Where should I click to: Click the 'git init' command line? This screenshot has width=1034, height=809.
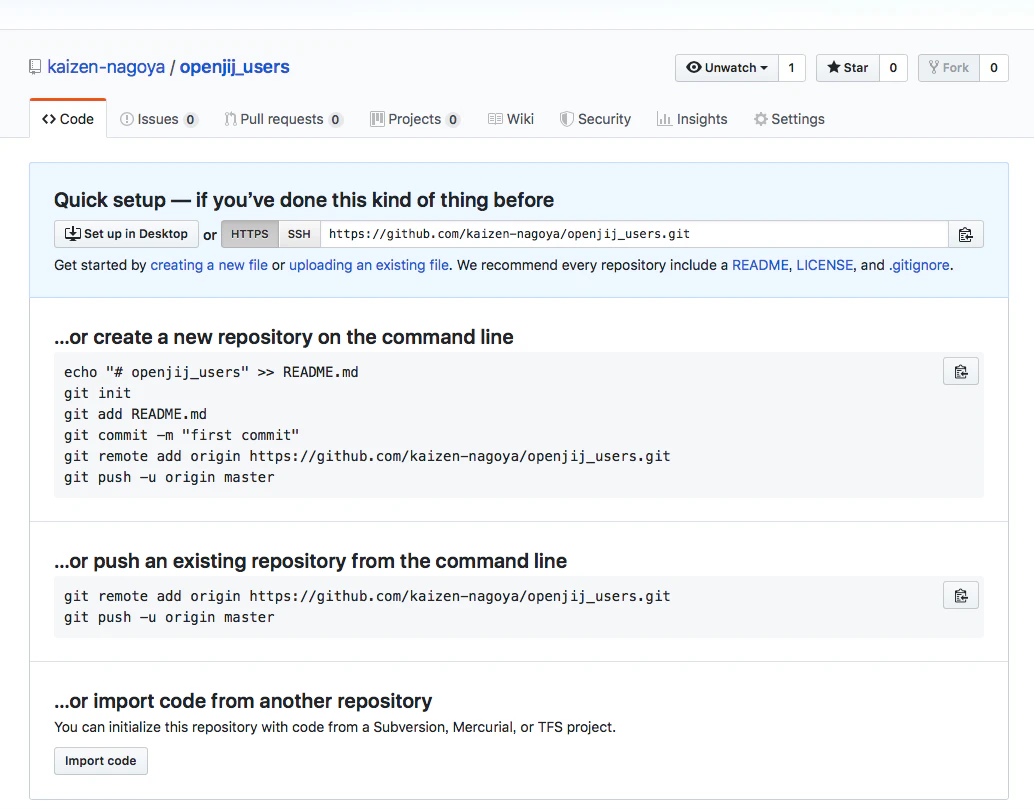click(98, 394)
